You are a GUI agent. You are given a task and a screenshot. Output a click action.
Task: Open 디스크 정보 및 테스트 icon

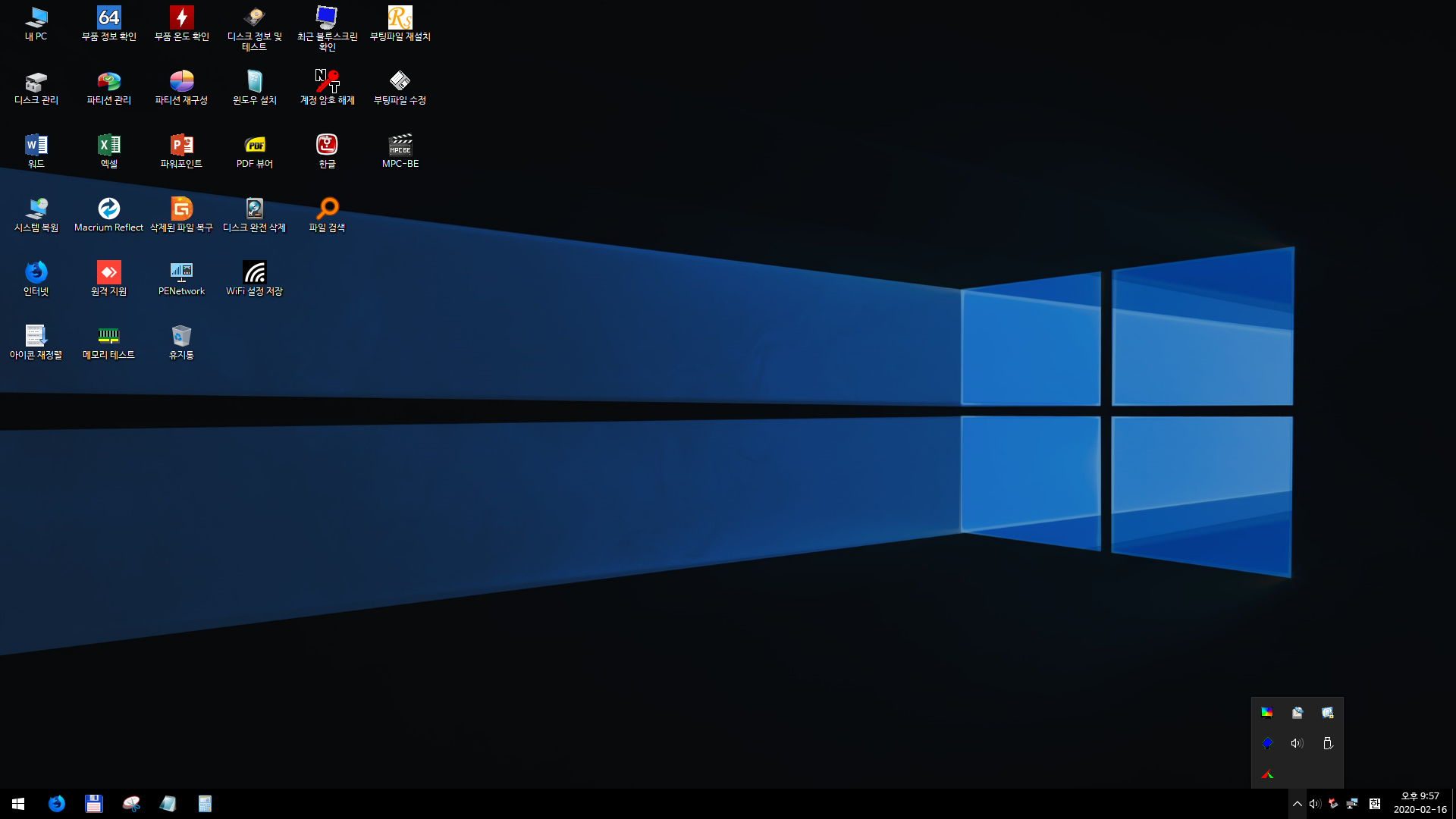point(254,29)
